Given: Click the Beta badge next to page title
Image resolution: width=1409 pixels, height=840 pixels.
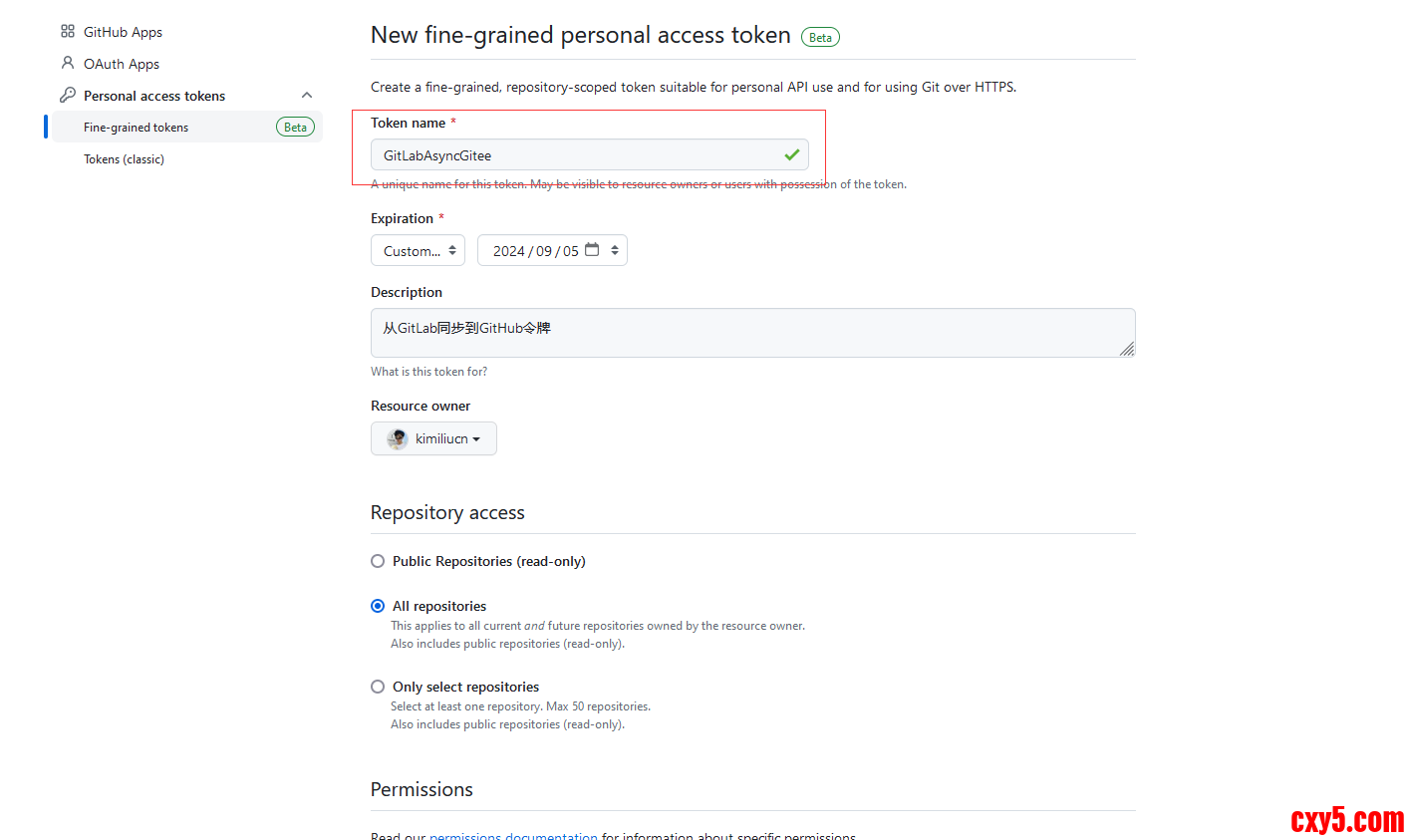Looking at the screenshot, I should pyautogui.click(x=820, y=38).
